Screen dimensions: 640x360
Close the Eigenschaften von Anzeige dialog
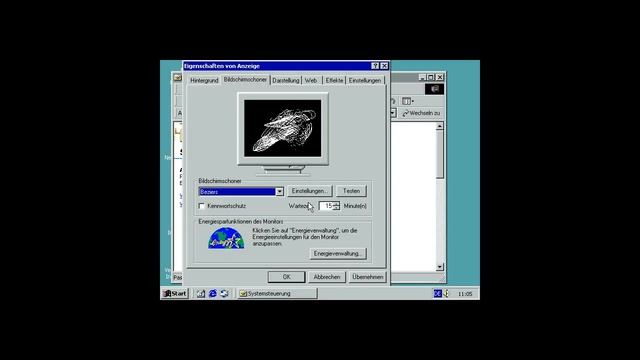[384, 66]
